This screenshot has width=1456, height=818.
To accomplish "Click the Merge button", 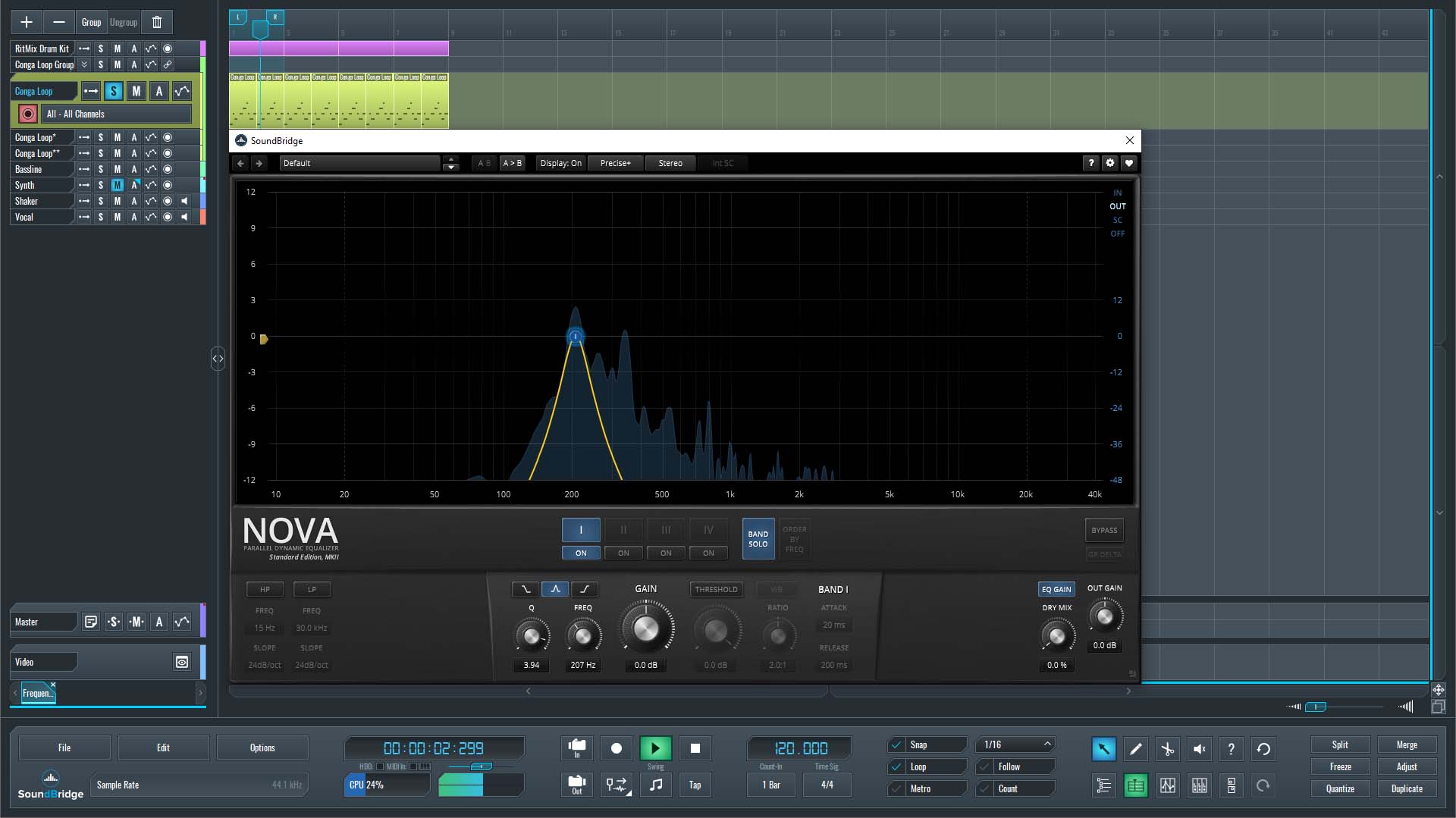I will [x=1407, y=745].
